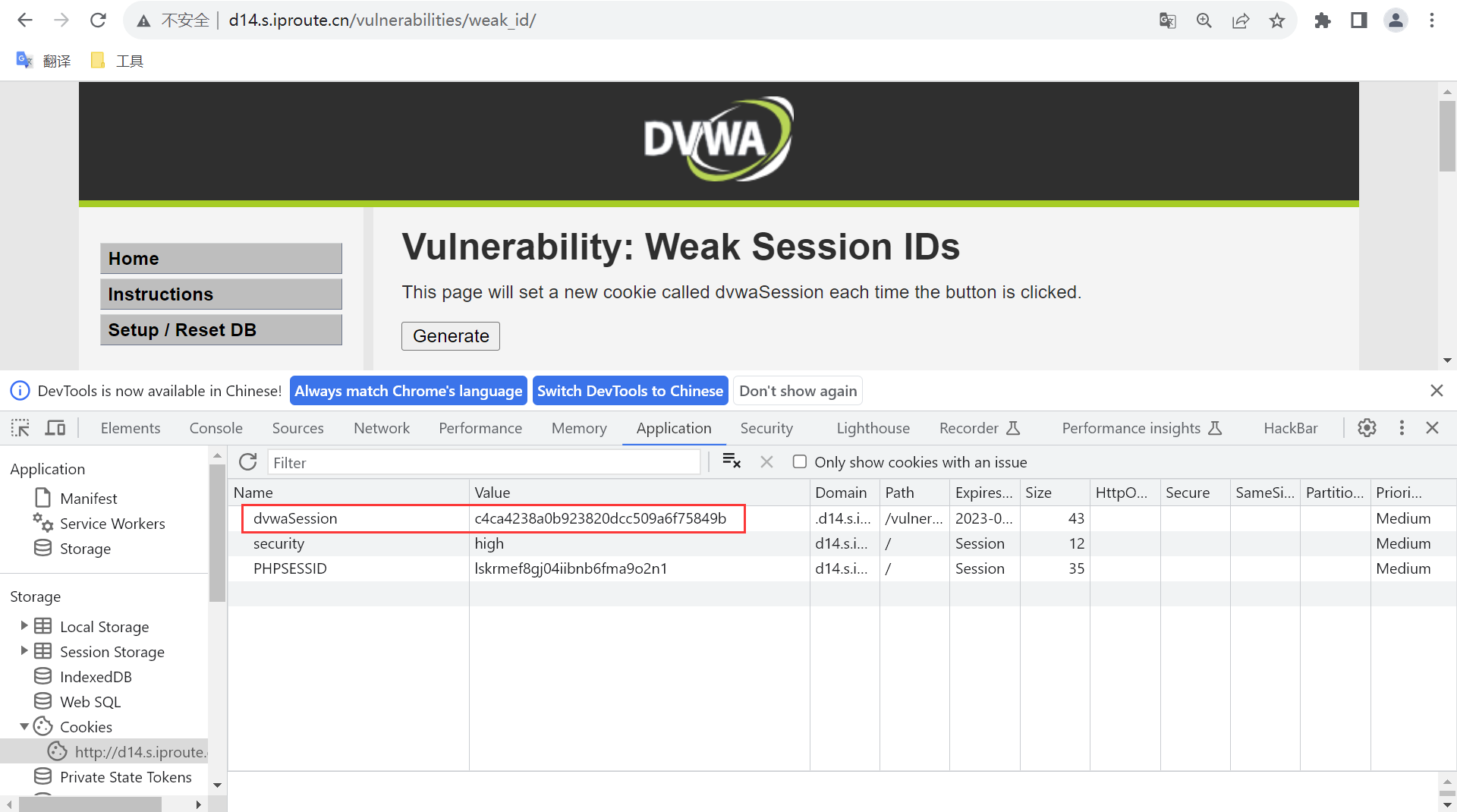Click the cookie Filter input field
The image size is (1457, 812).
coord(484,462)
